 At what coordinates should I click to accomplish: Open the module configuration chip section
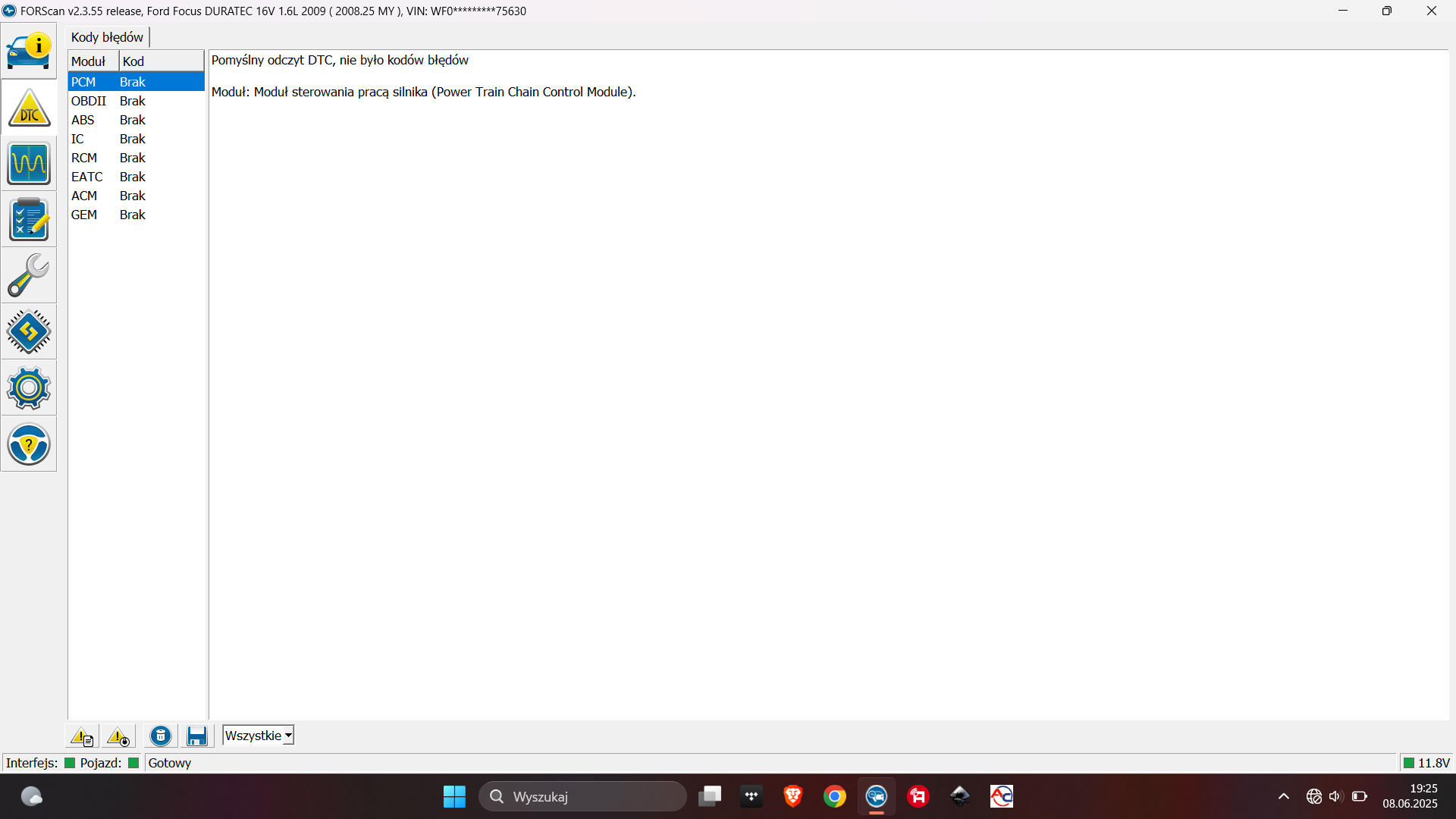click(x=29, y=331)
